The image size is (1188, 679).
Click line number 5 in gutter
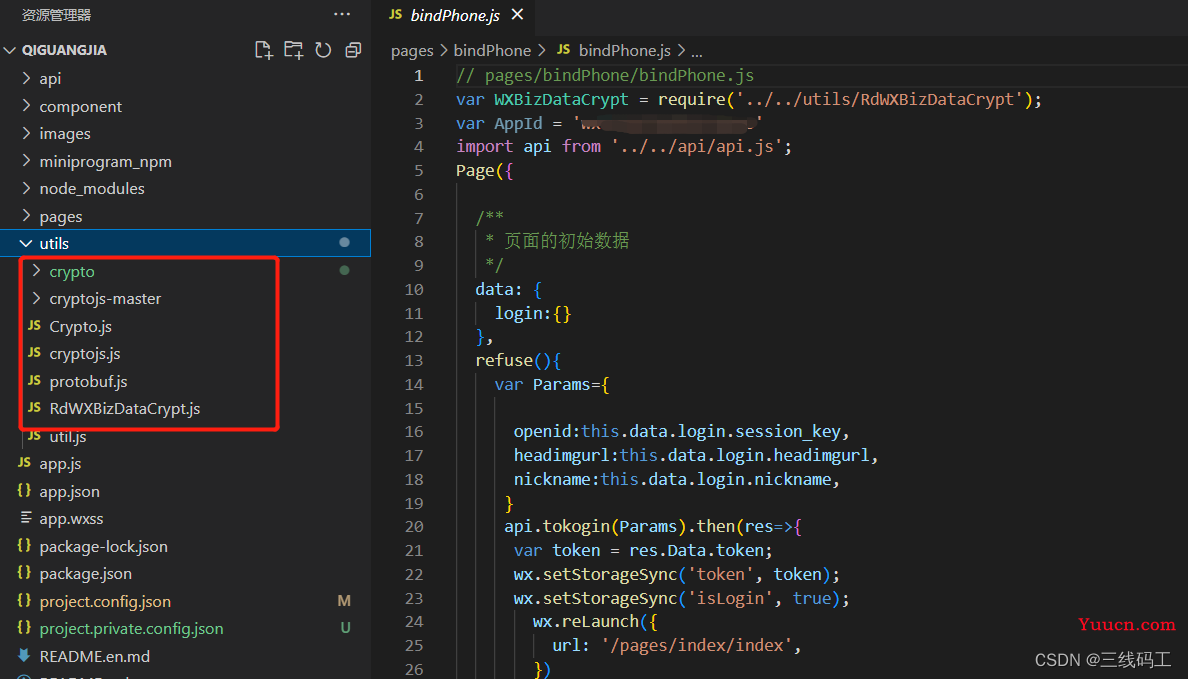pos(418,171)
